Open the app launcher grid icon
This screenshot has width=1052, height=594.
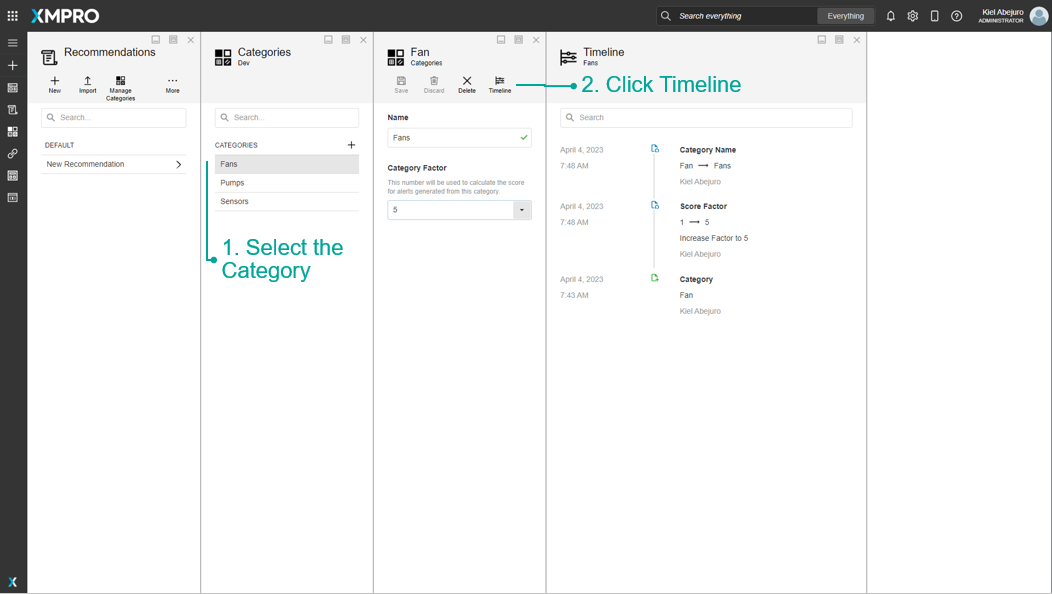click(13, 15)
